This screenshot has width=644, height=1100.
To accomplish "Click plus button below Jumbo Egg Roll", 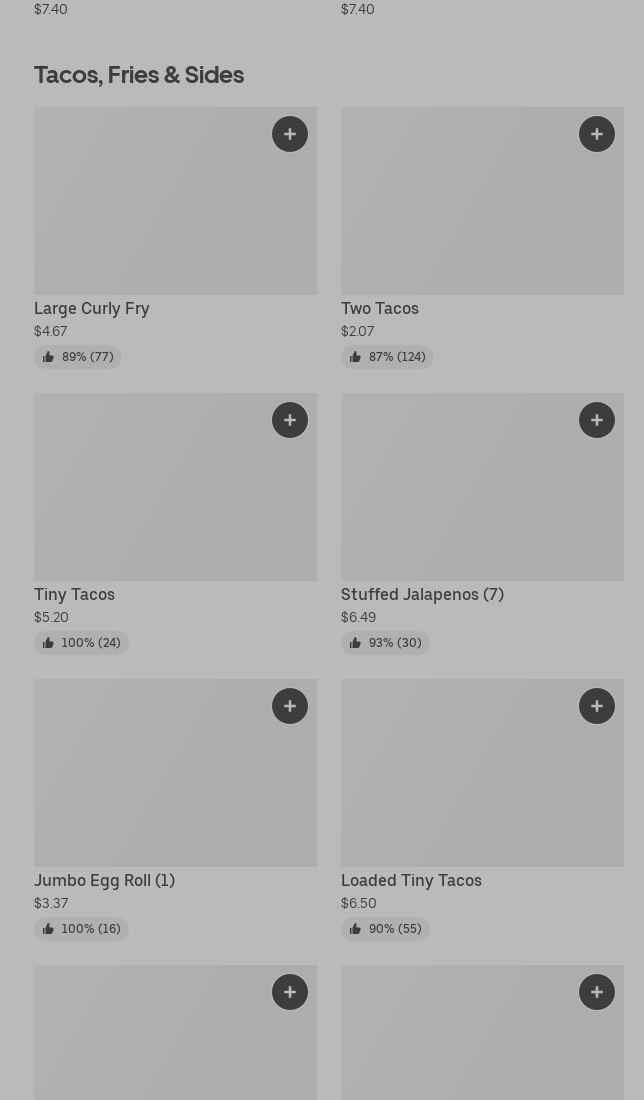I will click(x=290, y=992).
